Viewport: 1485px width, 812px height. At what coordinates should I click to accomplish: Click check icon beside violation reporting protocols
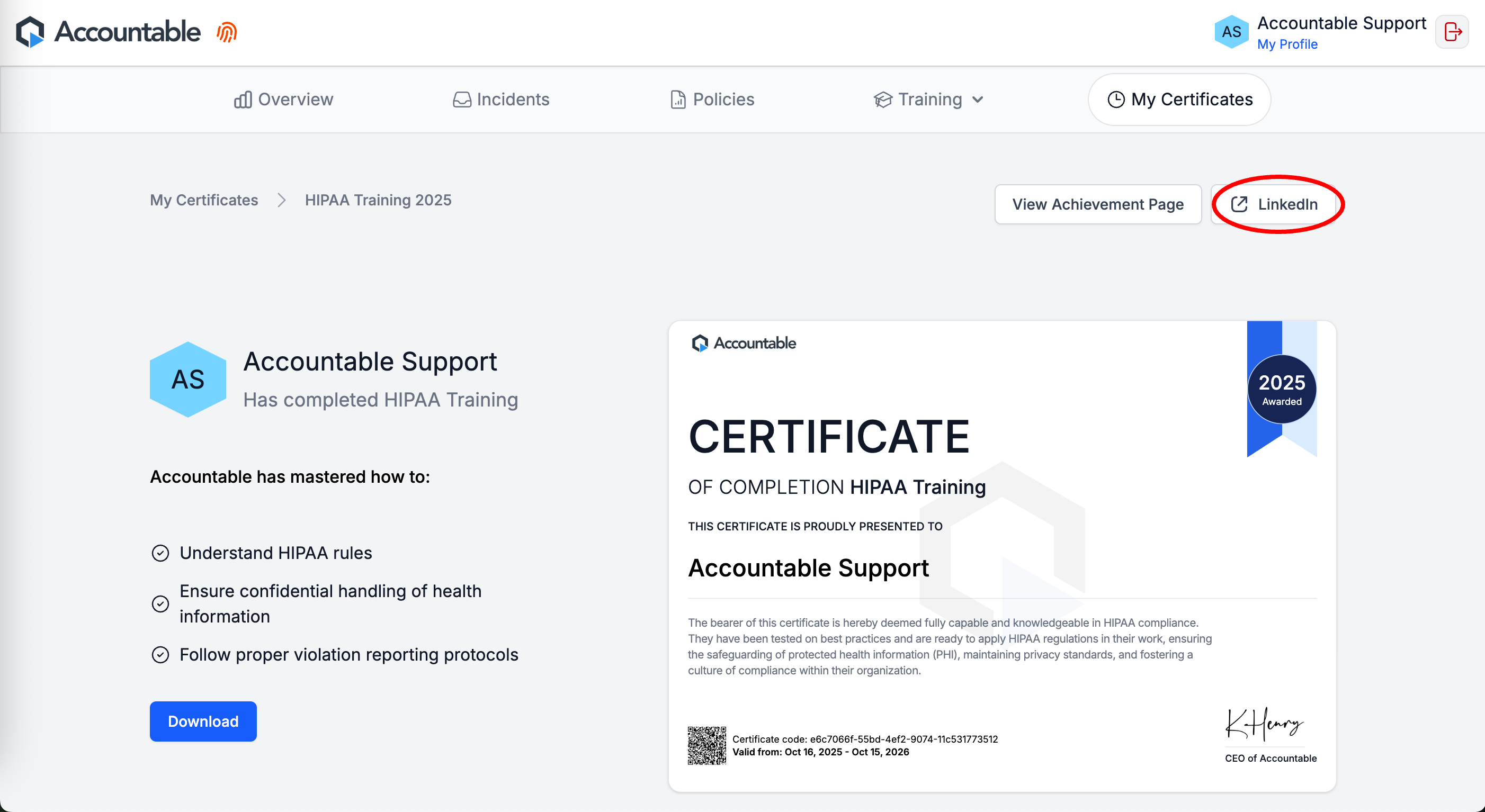pyautogui.click(x=160, y=655)
